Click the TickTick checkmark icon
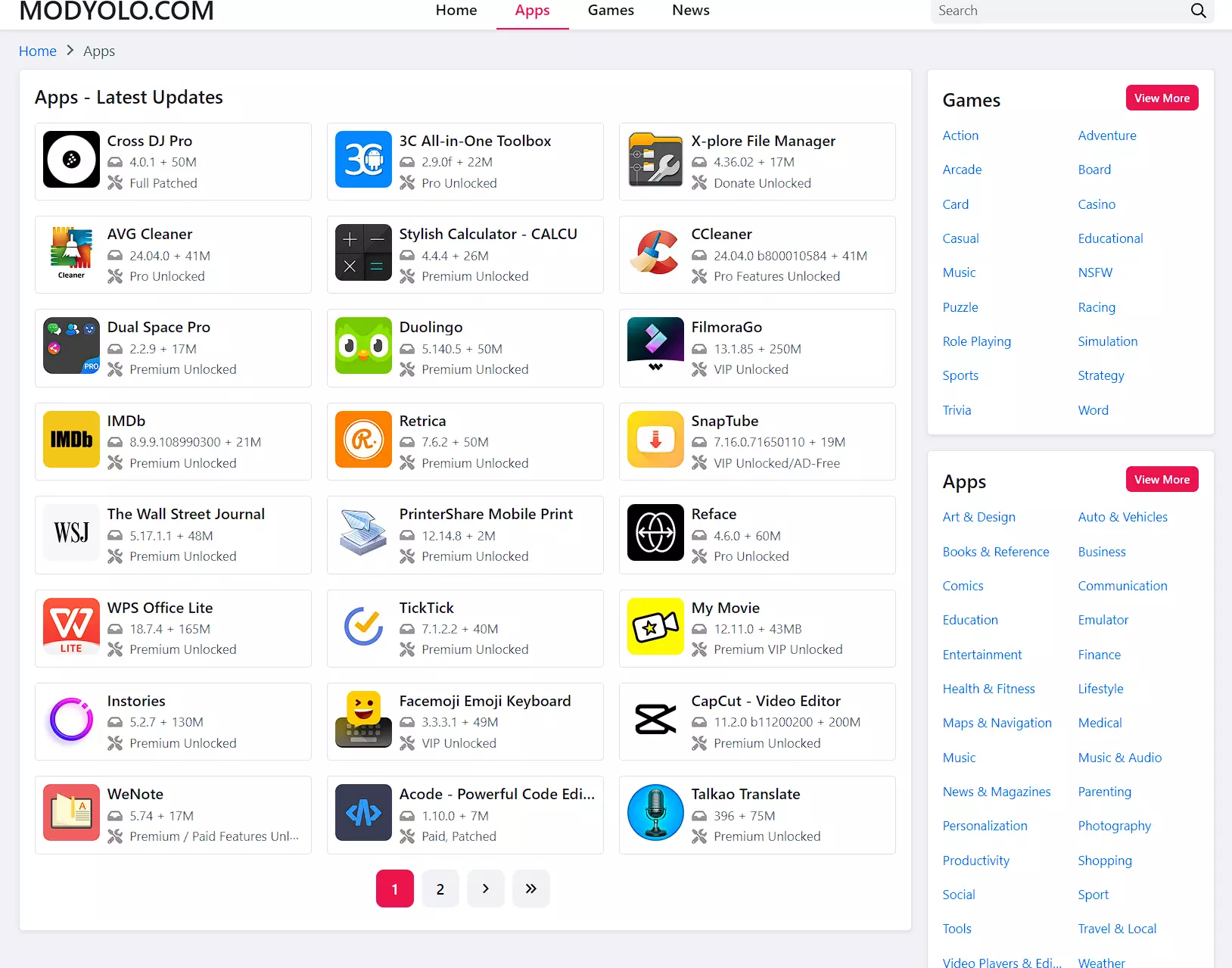The width and height of the screenshot is (1232, 968). [x=363, y=626]
